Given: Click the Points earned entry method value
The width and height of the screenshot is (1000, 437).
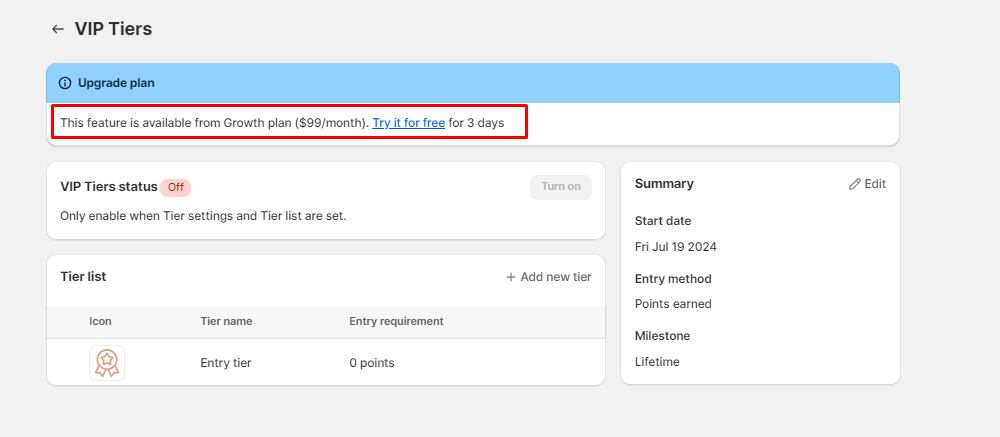Looking at the screenshot, I should click(x=673, y=304).
